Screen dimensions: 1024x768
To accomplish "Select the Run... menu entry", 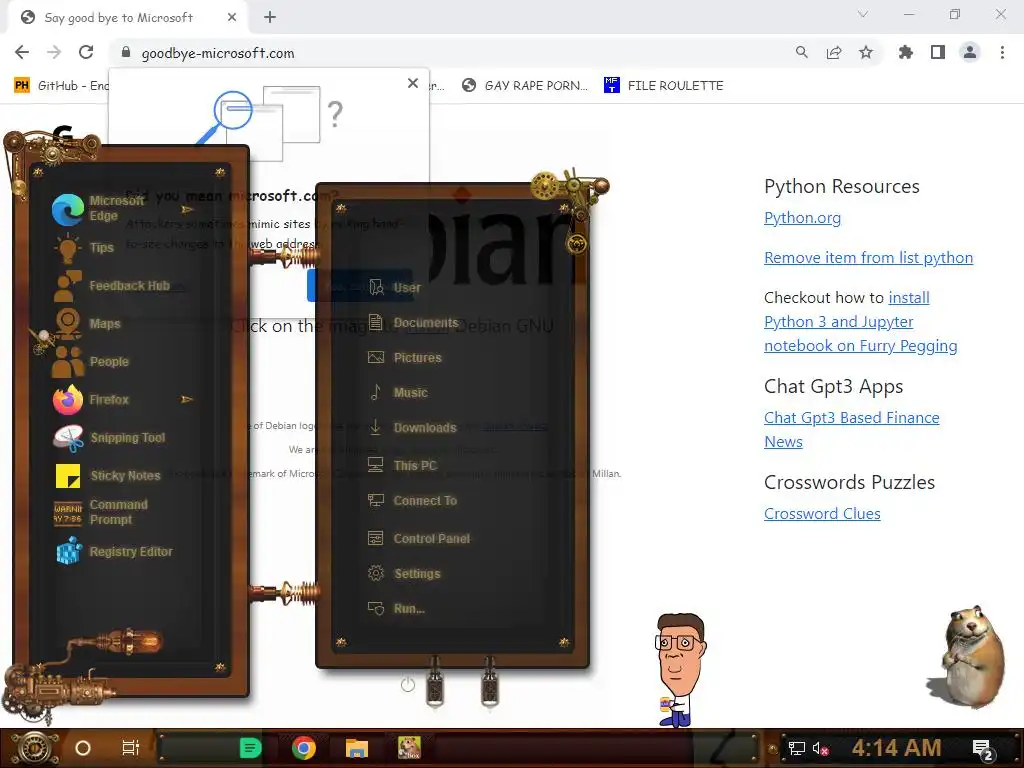I will point(396,609).
